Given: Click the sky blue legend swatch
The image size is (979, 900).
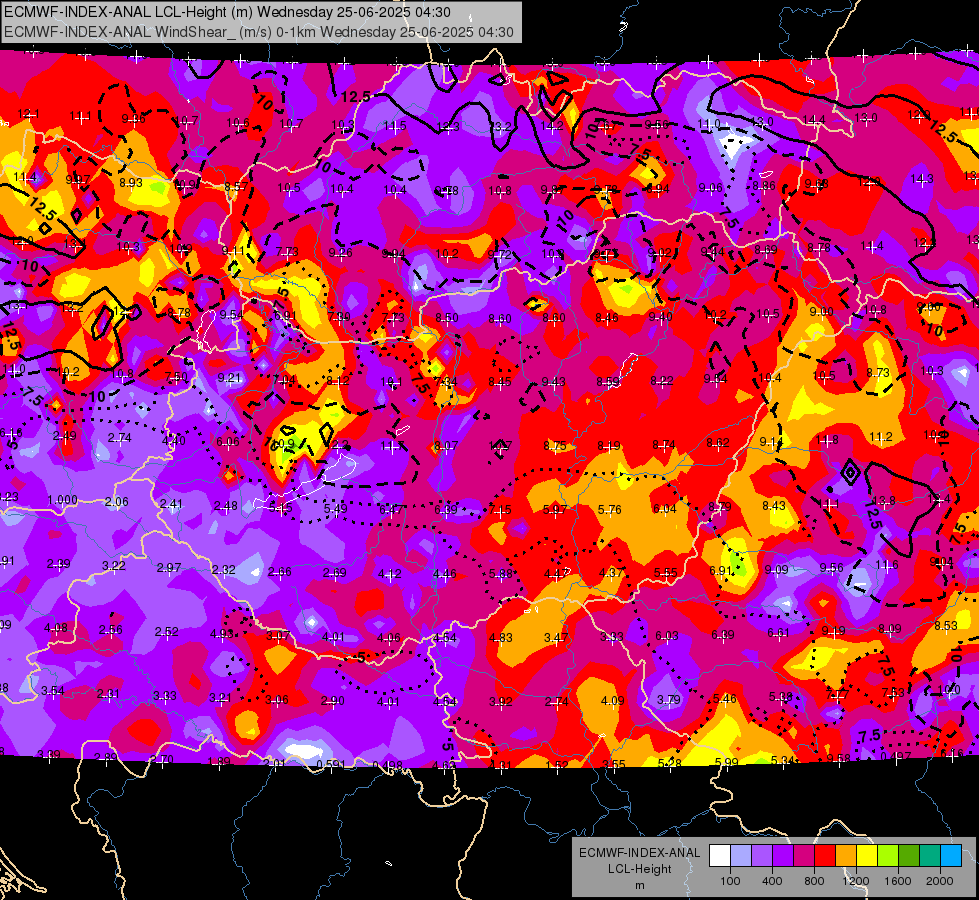Looking at the screenshot, I should pyautogui.click(x=951, y=856).
